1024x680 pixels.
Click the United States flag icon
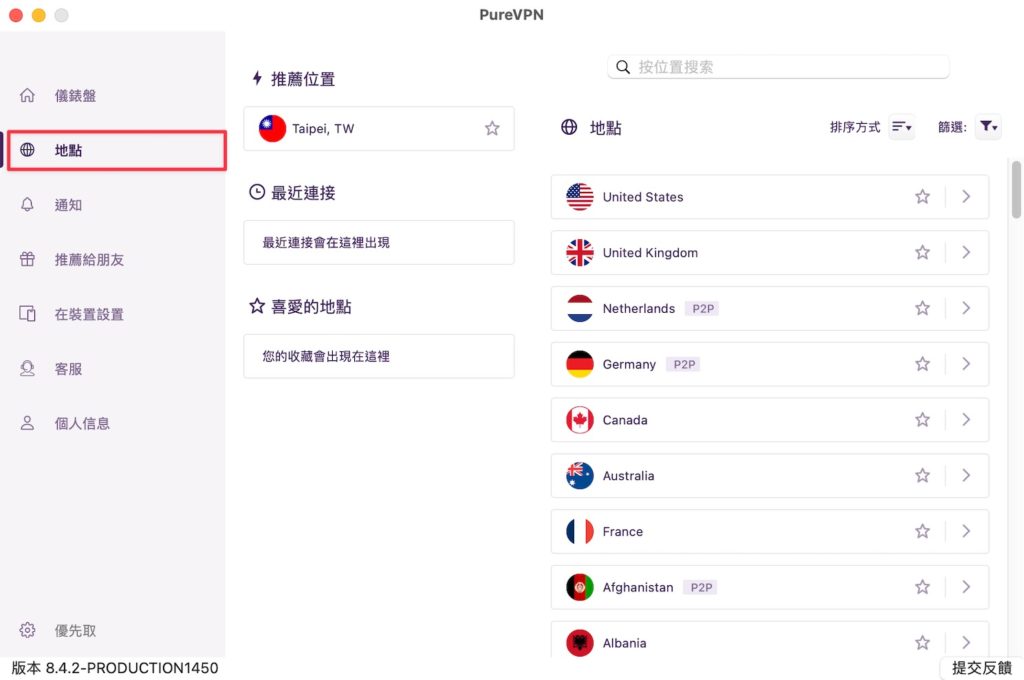click(x=580, y=197)
